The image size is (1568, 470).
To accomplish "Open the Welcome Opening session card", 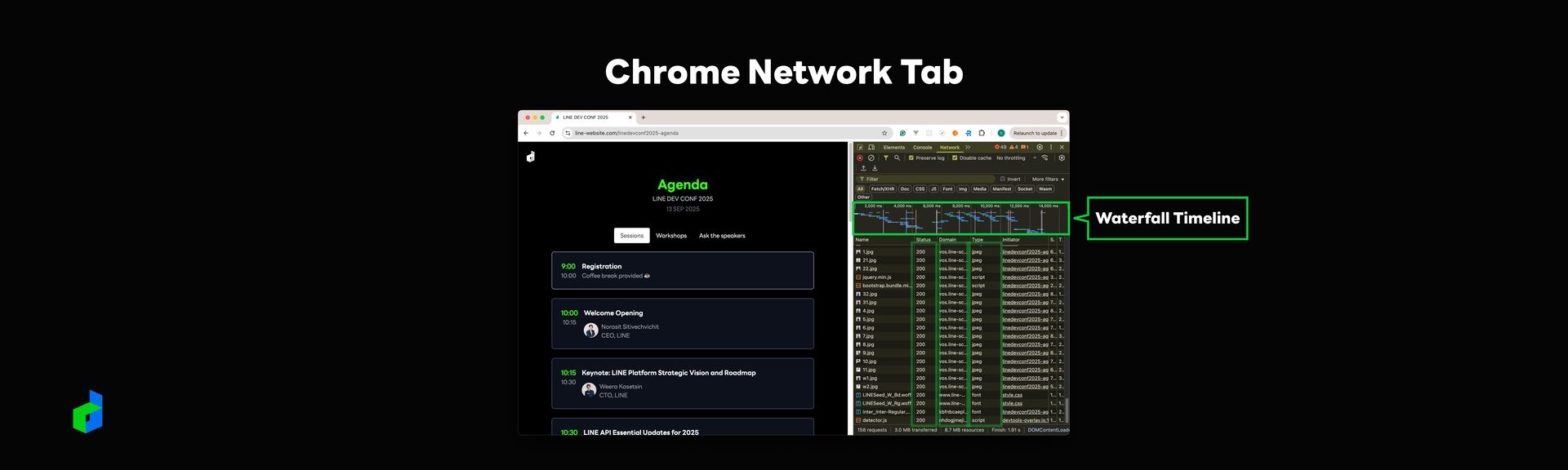I will pos(683,323).
